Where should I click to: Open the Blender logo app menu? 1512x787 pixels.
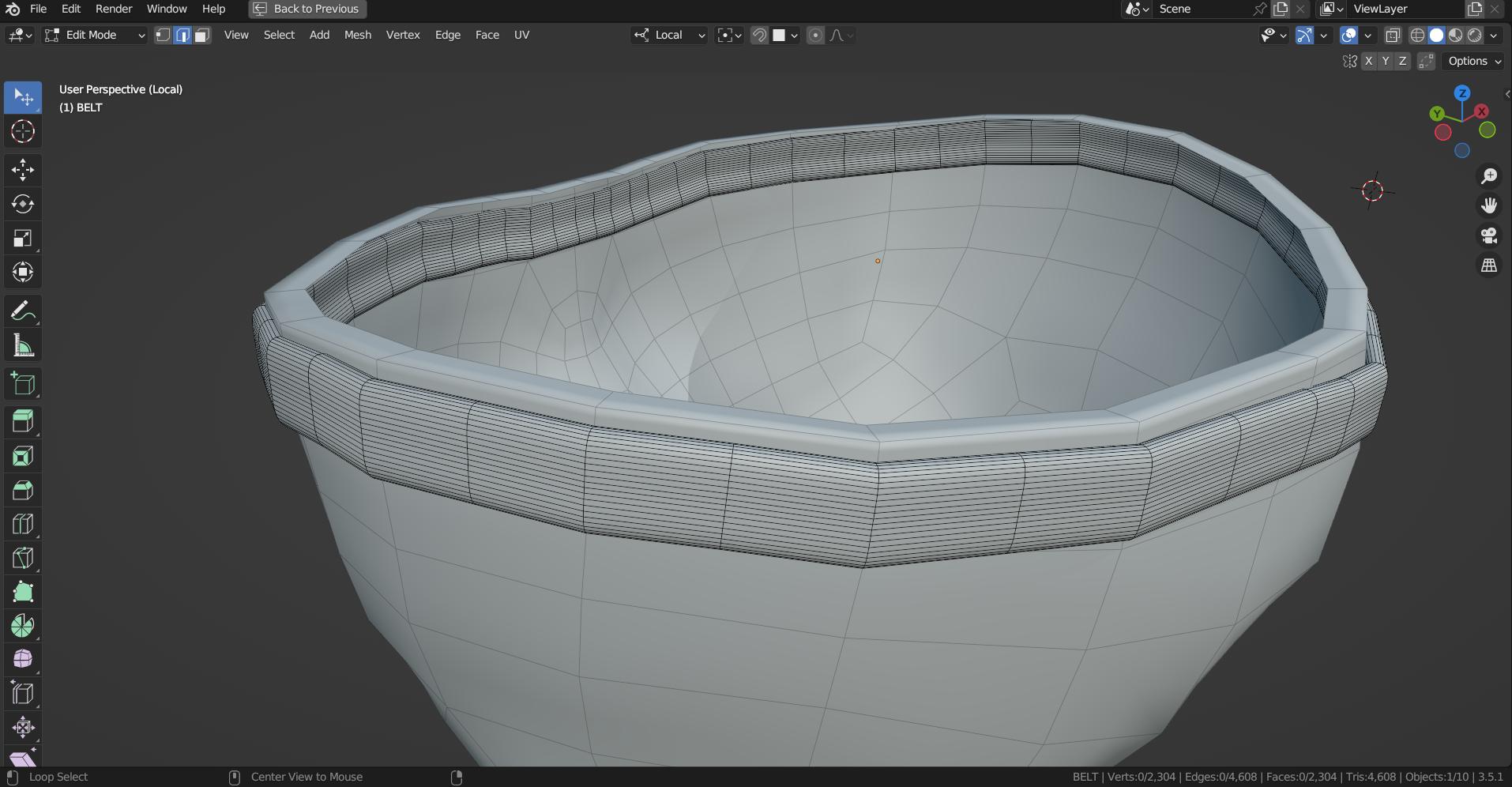pos(13,9)
